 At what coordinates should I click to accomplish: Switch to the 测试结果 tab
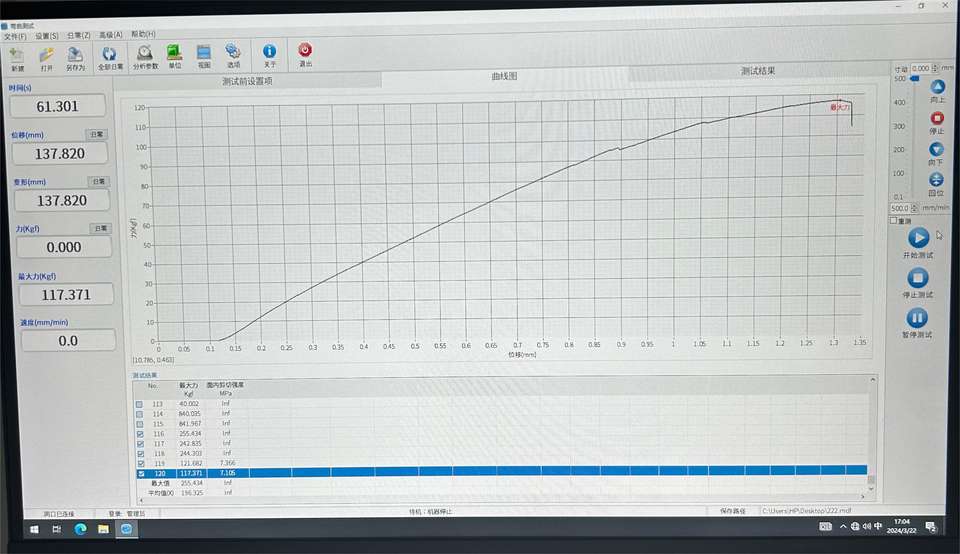pos(758,71)
